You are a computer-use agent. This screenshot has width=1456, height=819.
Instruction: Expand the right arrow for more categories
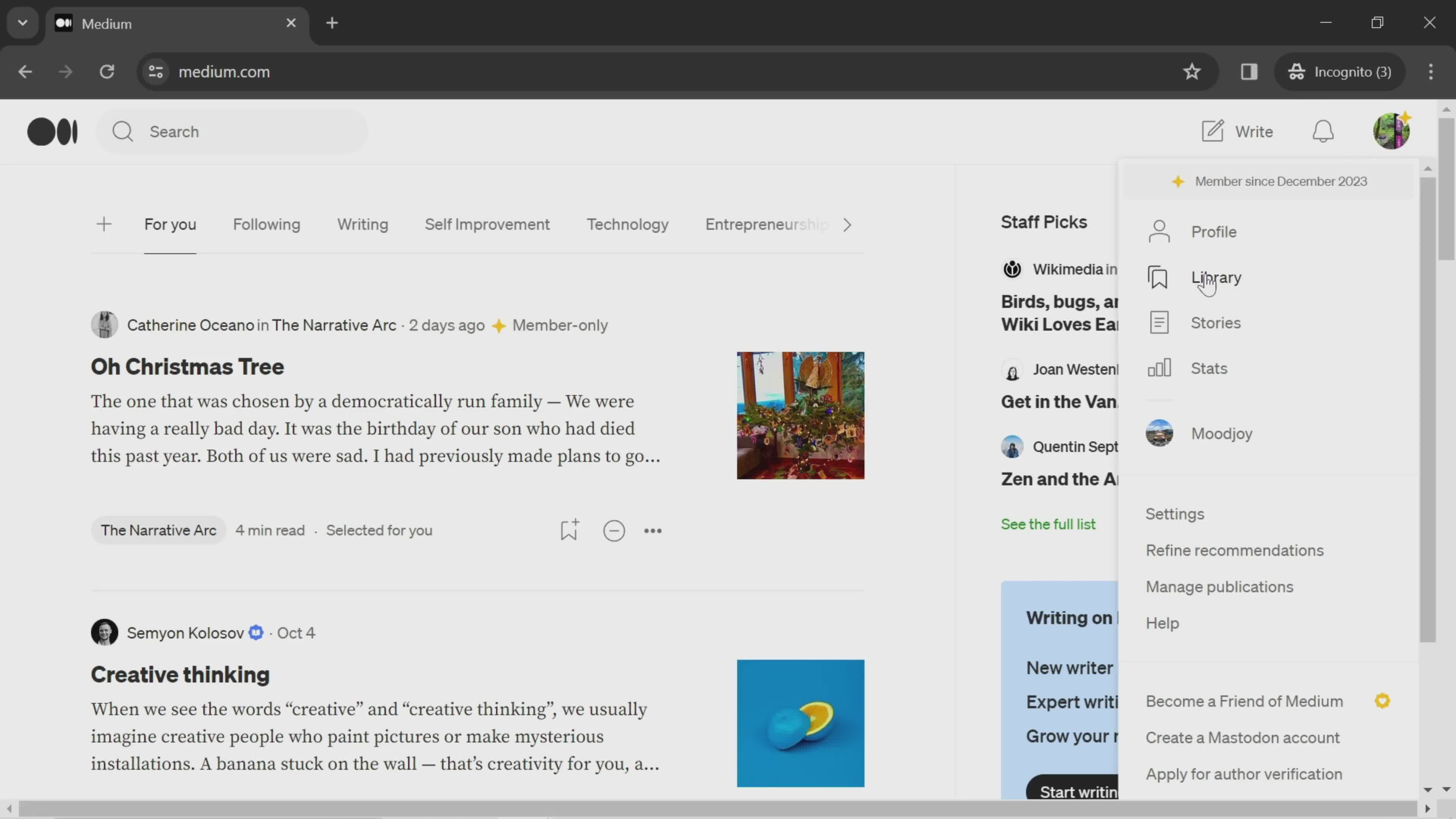[848, 224]
